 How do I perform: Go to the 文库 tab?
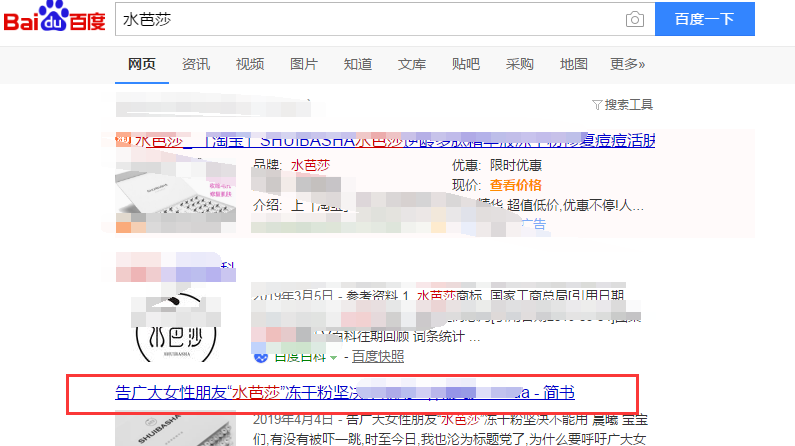point(412,65)
